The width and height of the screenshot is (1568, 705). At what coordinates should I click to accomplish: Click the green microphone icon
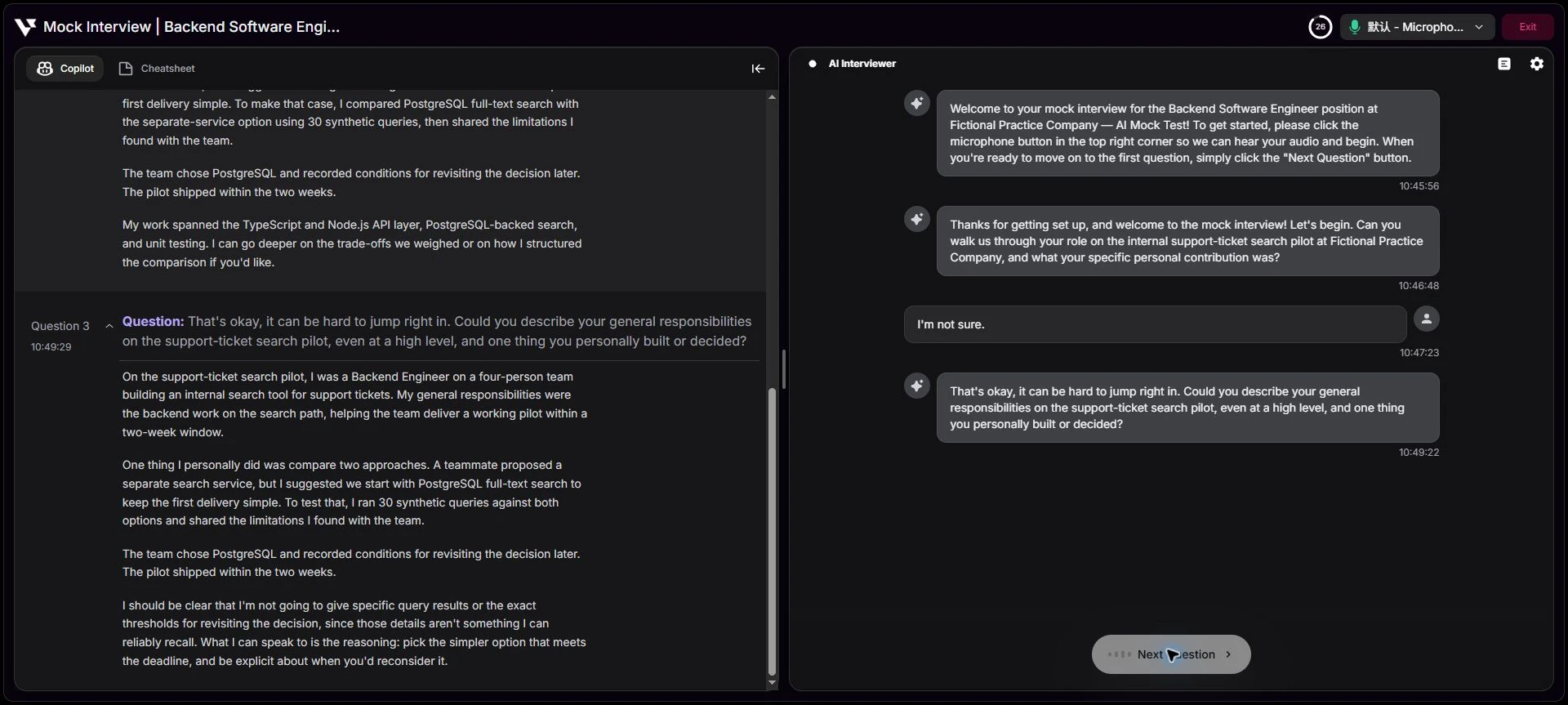click(x=1355, y=27)
